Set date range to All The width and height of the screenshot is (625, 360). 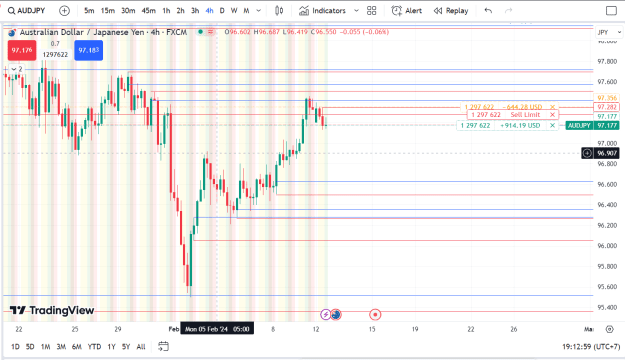coord(141,346)
